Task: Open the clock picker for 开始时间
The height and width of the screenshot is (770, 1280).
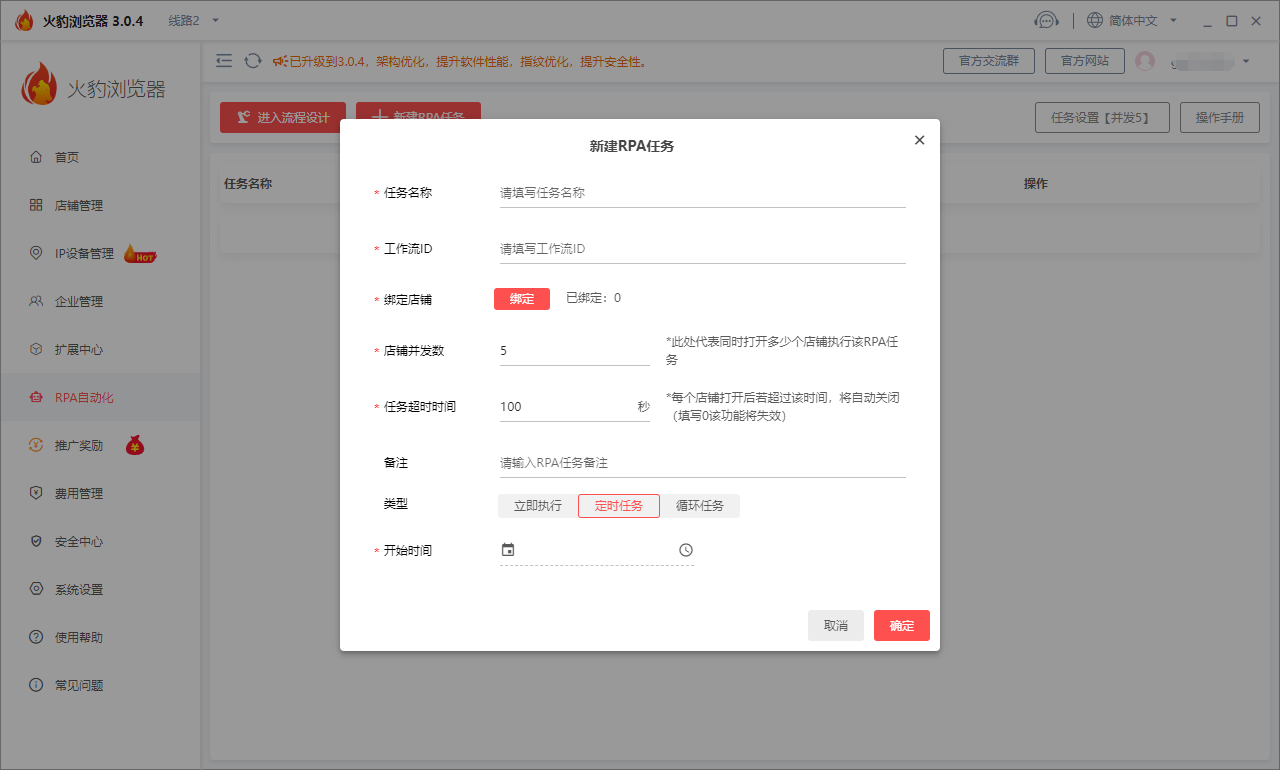Action: click(684, 549)
